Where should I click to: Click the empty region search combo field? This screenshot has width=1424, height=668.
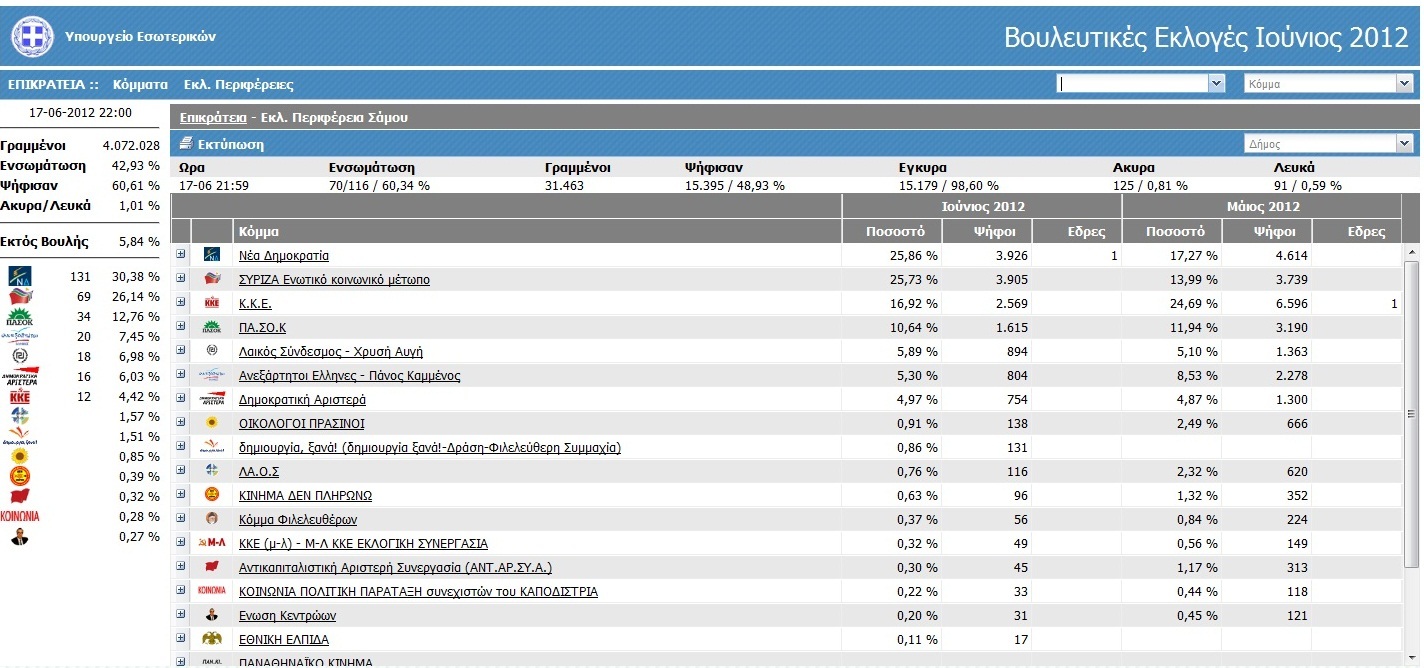(x=1133, y=84)
